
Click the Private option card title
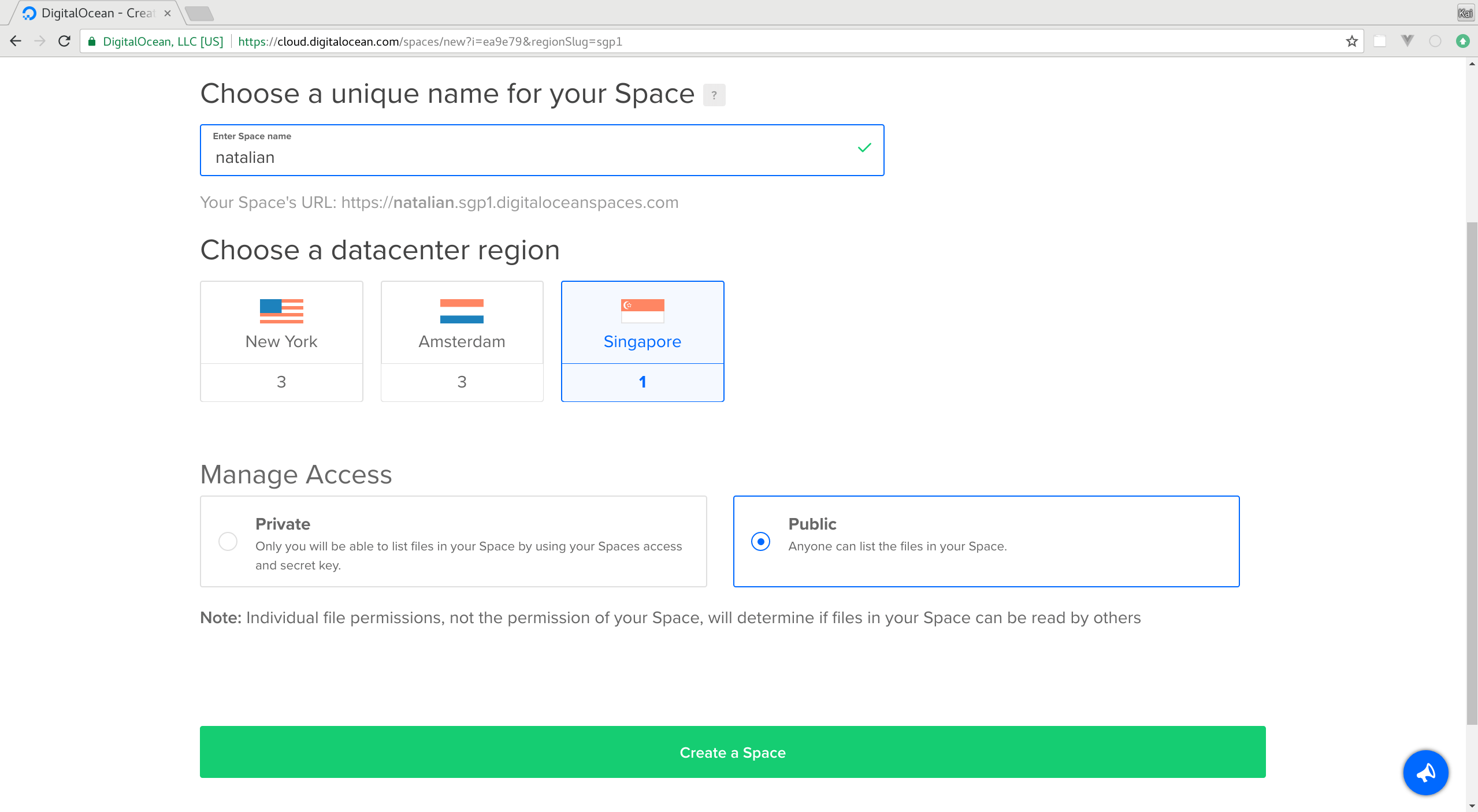coord(283,524)
